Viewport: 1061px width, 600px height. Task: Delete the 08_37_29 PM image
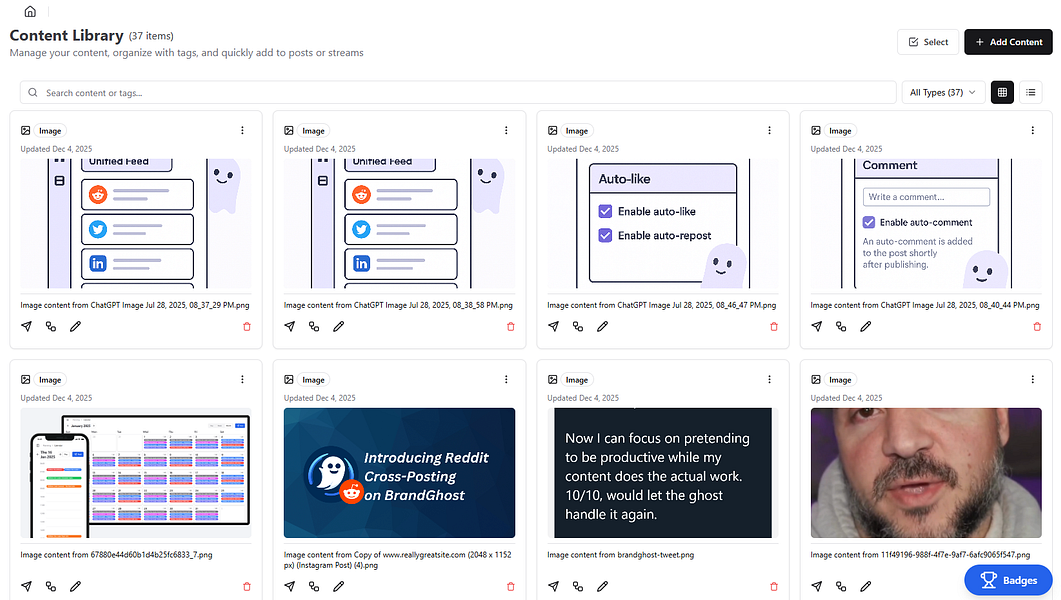click(x=247, y=327)
